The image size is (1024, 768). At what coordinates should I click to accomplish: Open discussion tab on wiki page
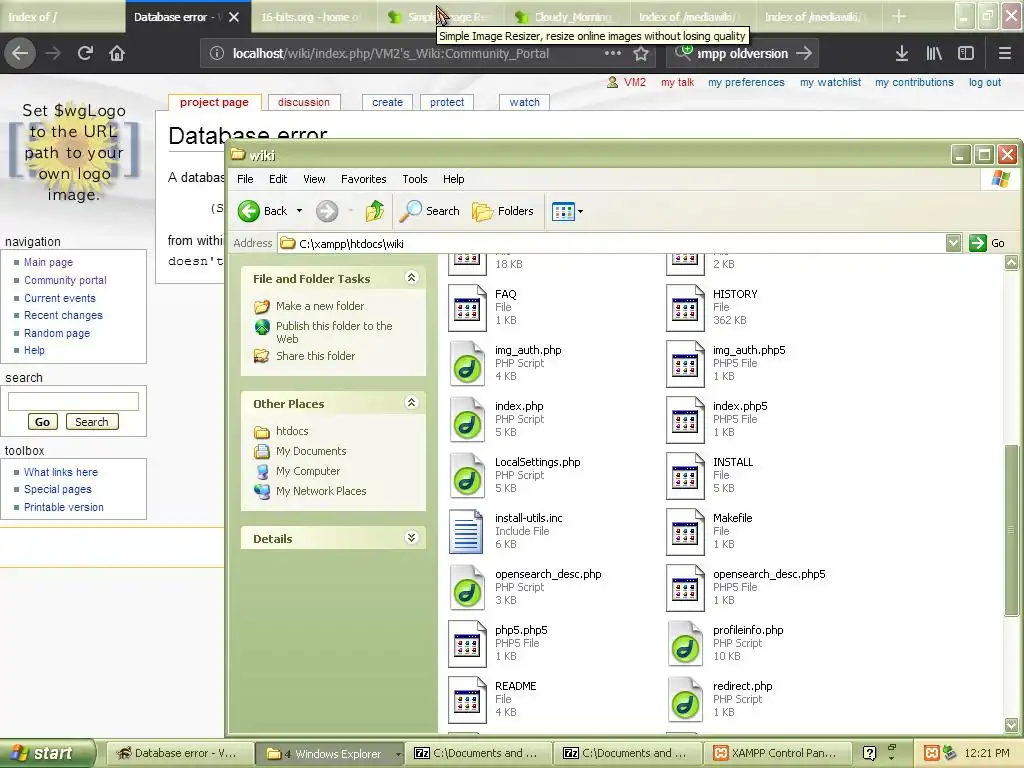pos(304,103)
